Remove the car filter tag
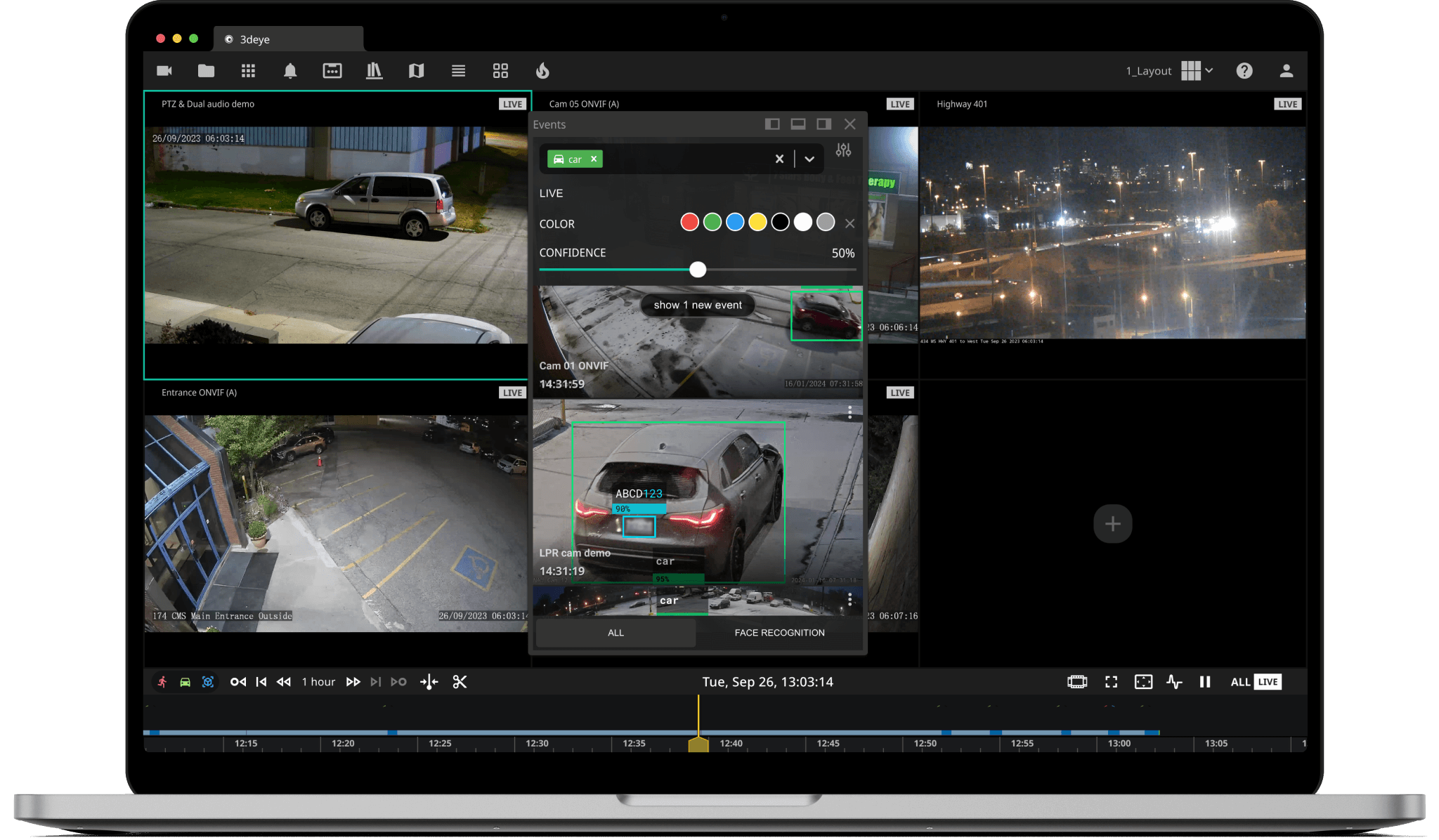This screenshot has height=840, width=1439. click(x=594, y=159)
